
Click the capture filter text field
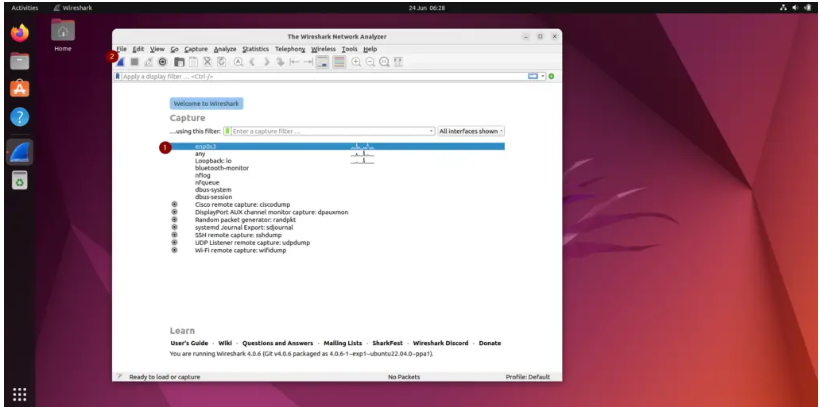[x=330, y=131]
